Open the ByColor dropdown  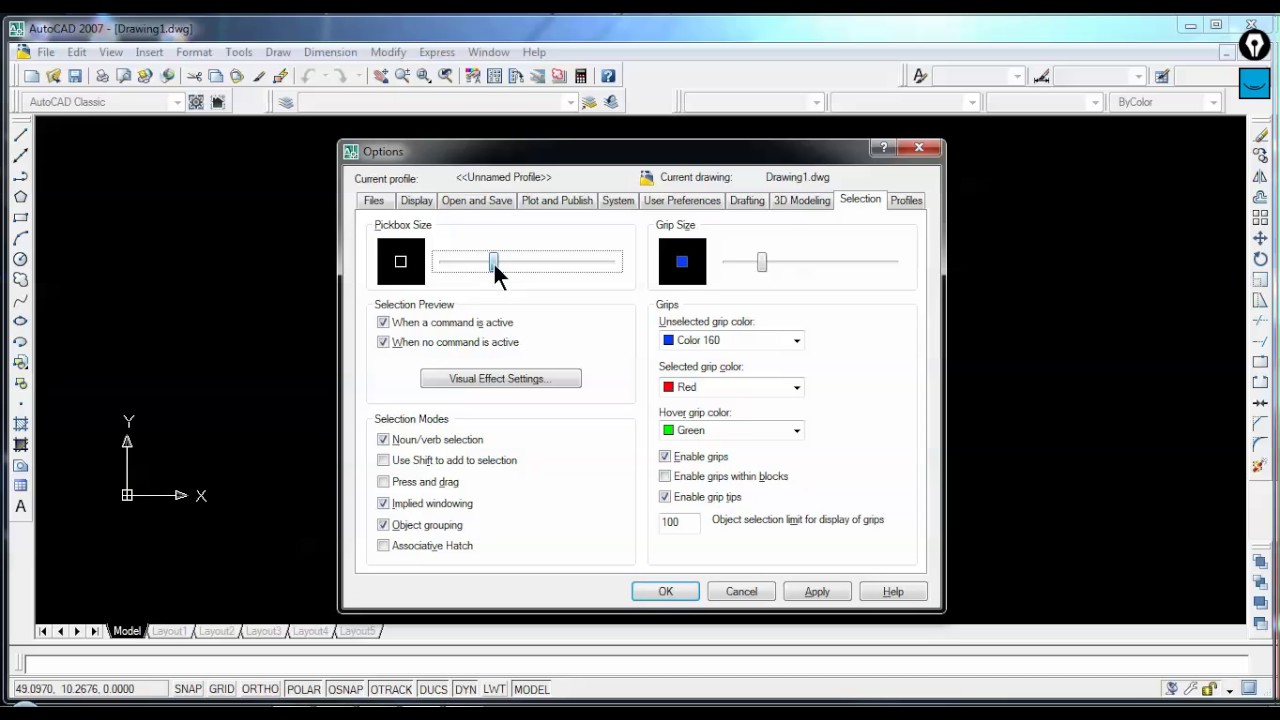pos(1167,102)
